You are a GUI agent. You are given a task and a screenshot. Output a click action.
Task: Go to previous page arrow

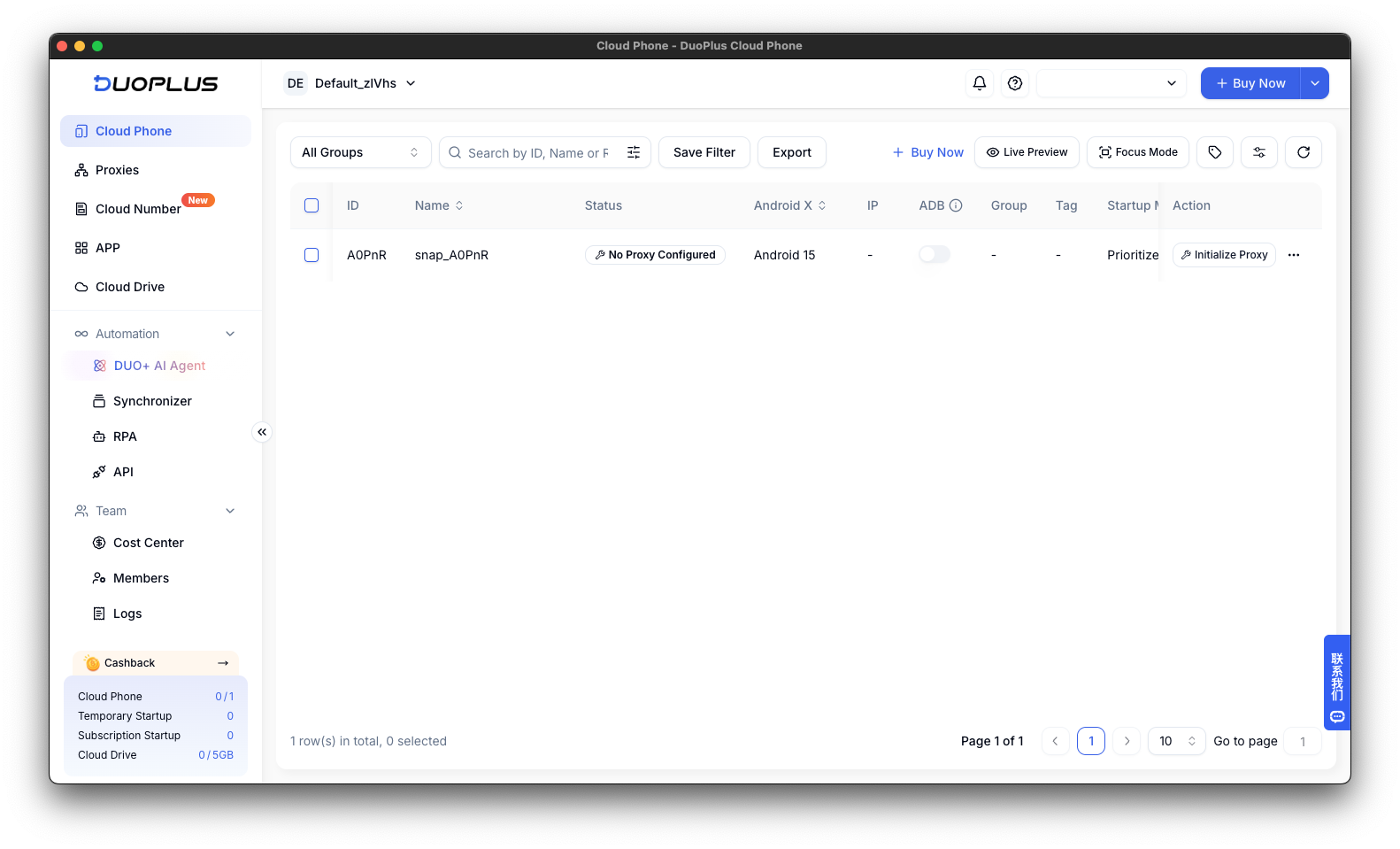pos(1055,741)
